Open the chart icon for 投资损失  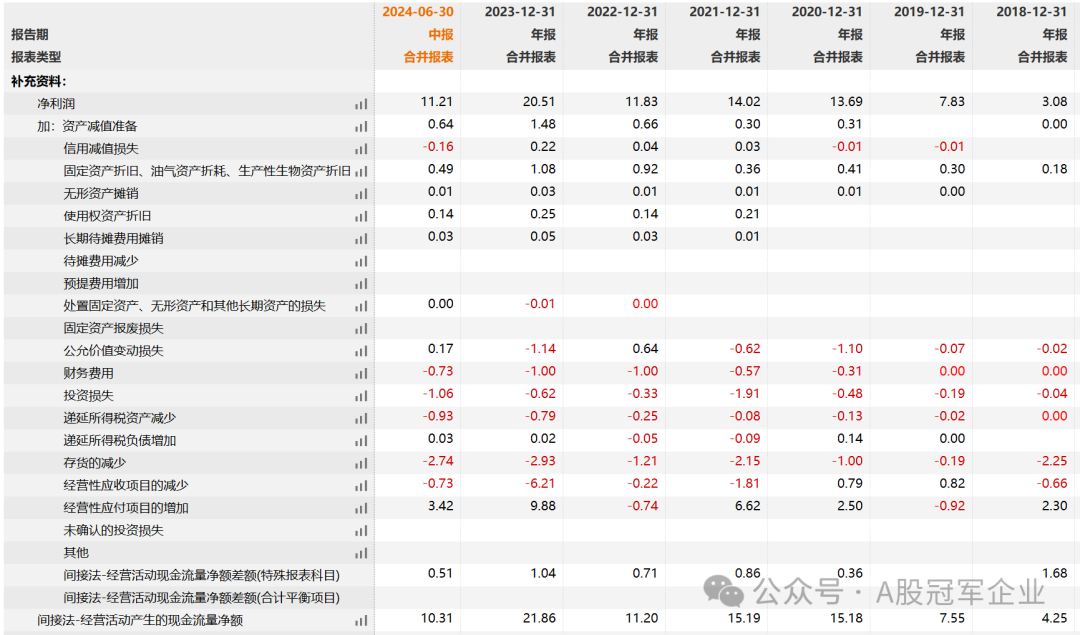[361, 396]
